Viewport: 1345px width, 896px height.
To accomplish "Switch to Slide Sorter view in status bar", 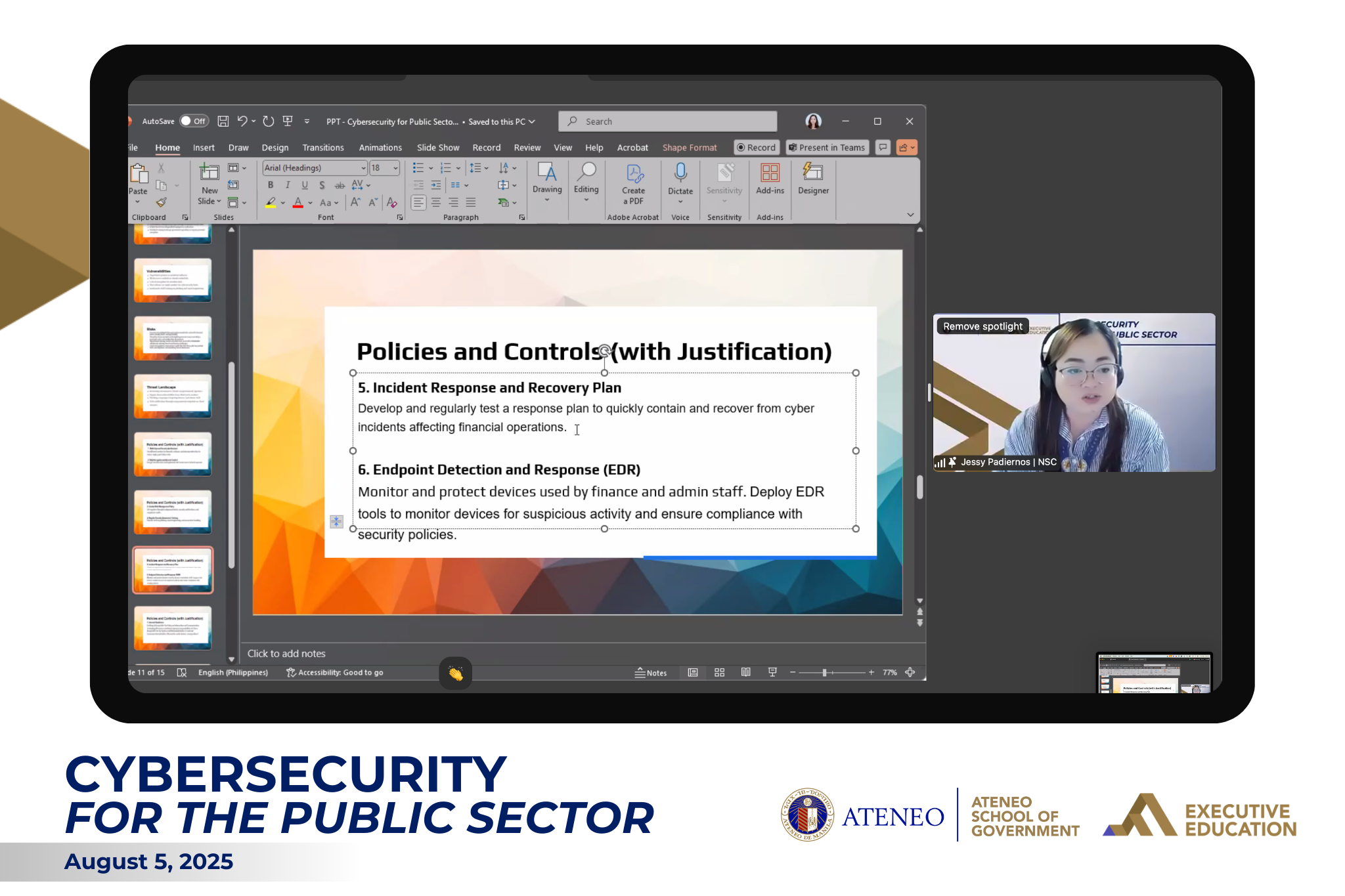I will point(719,672).
